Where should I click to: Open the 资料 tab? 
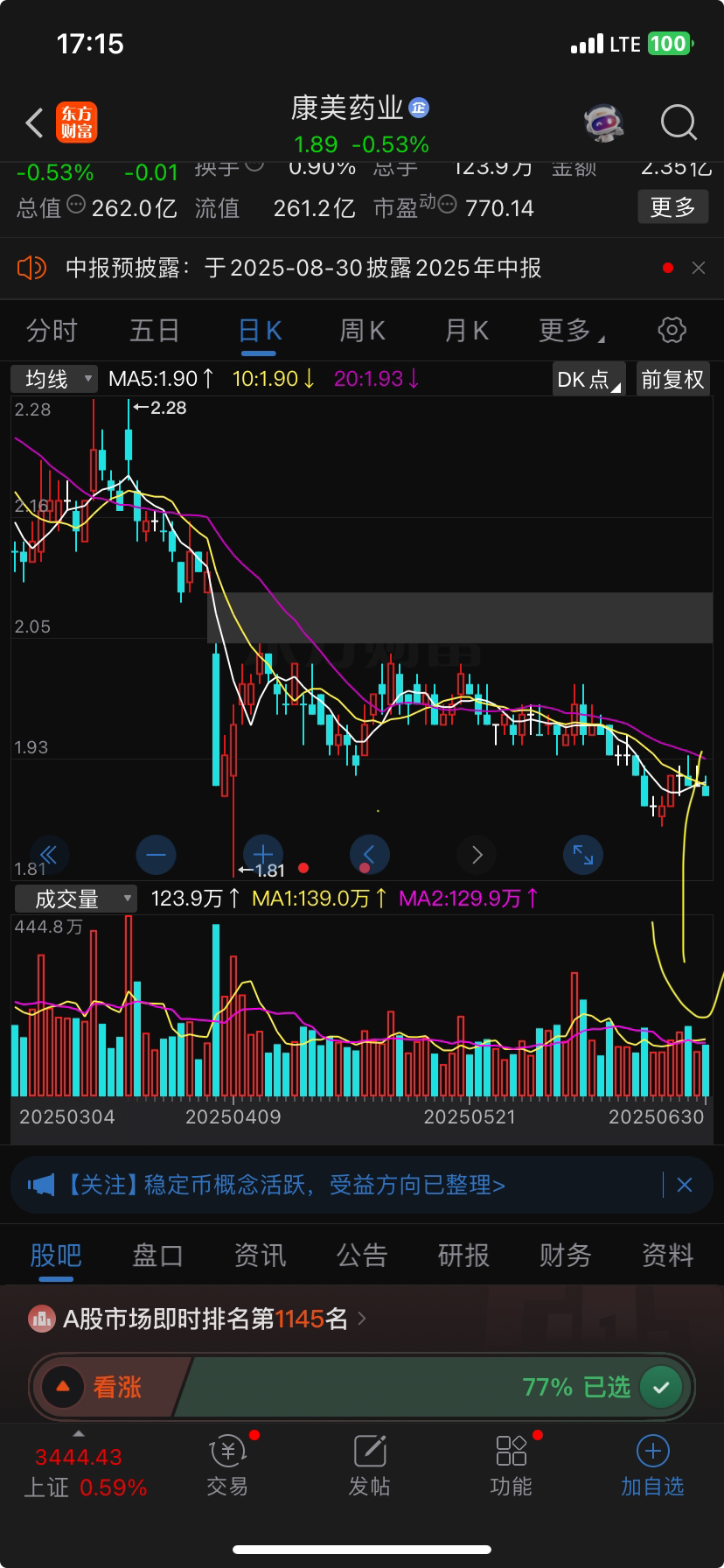(668, 1256)
